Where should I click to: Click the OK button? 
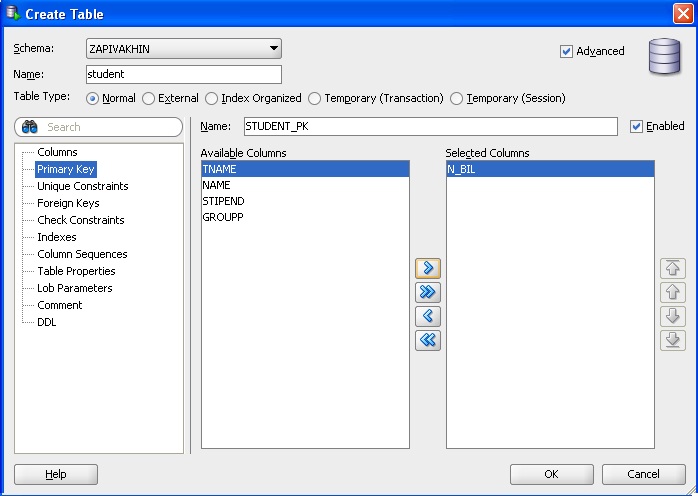552,474
